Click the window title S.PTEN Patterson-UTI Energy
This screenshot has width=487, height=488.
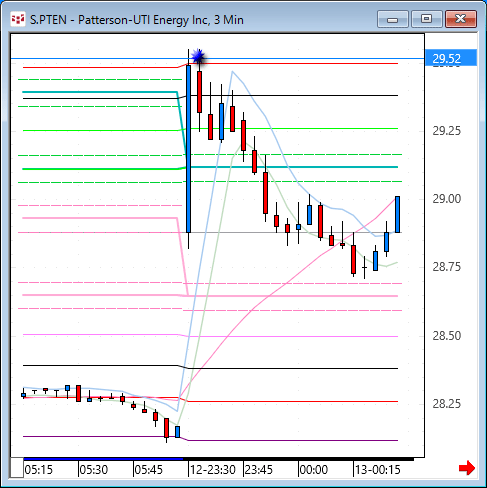click(137, 20)
